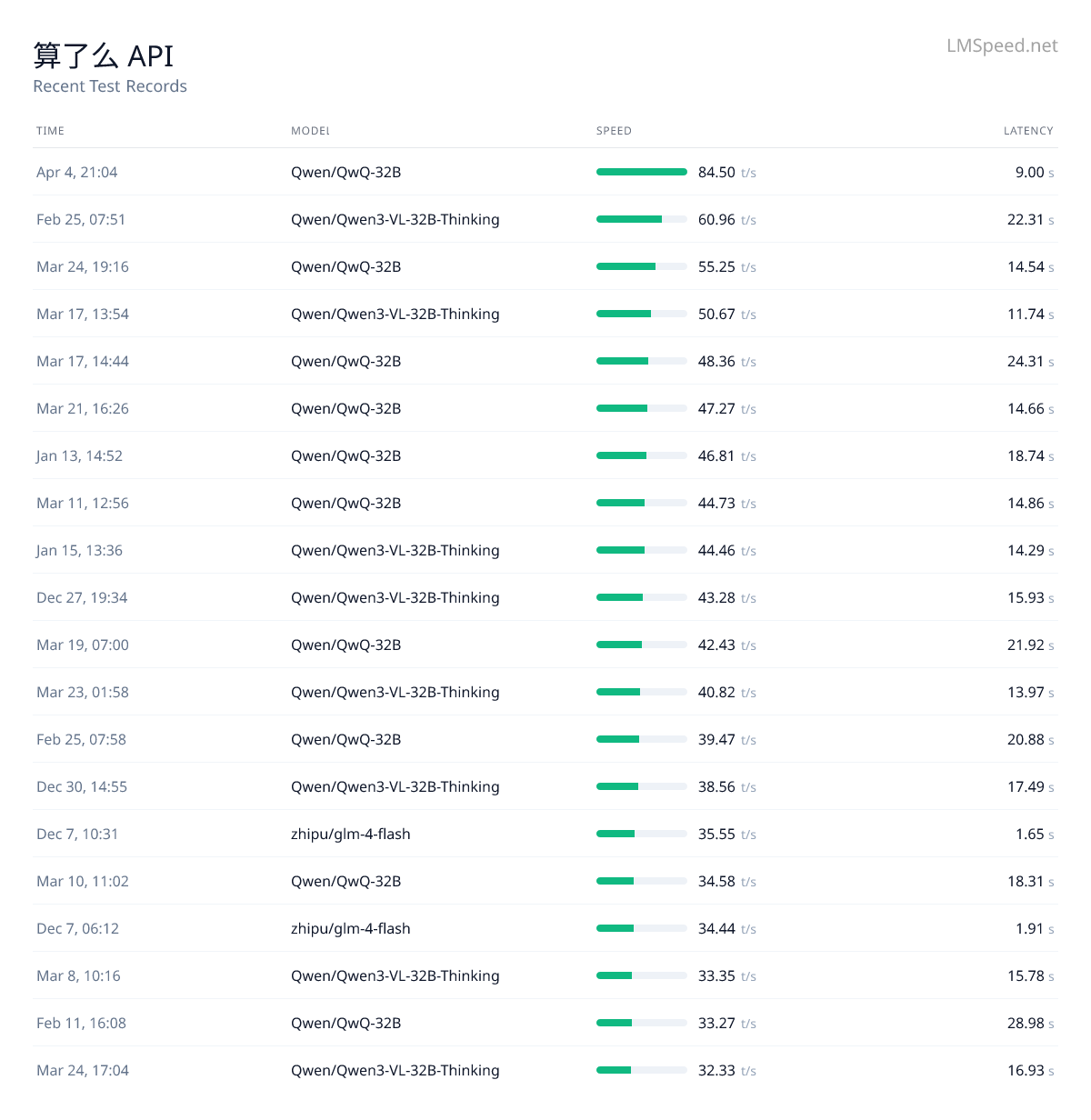Image resolution: width=1091 pixels, height=1120 pixels.
Task: Select the Dec 7, 10:31 timestamp
Action: 77,834
